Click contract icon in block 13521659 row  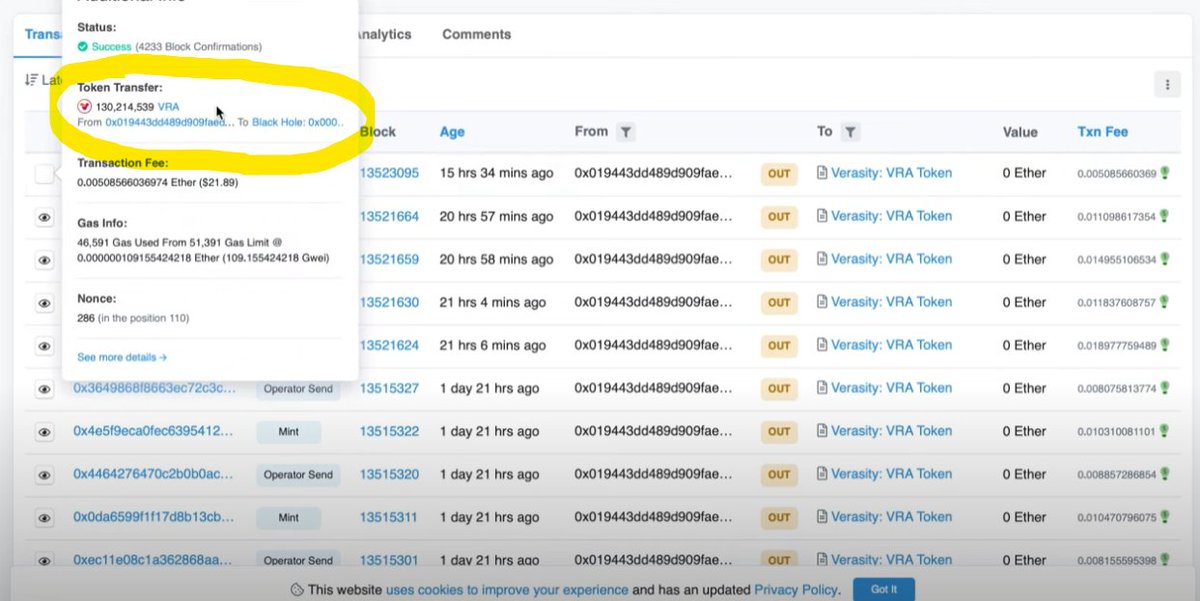click(x=822, y=259)
